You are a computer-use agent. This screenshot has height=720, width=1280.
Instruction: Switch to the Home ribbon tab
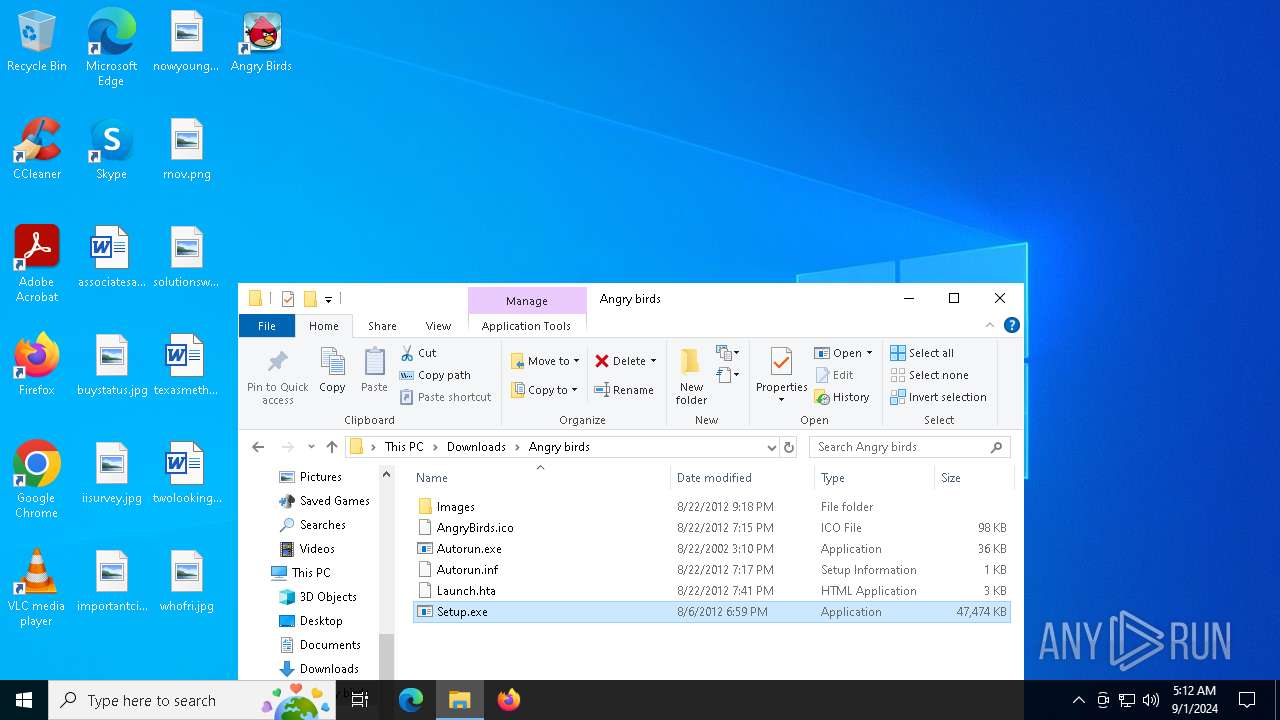[x=324, y=326]
